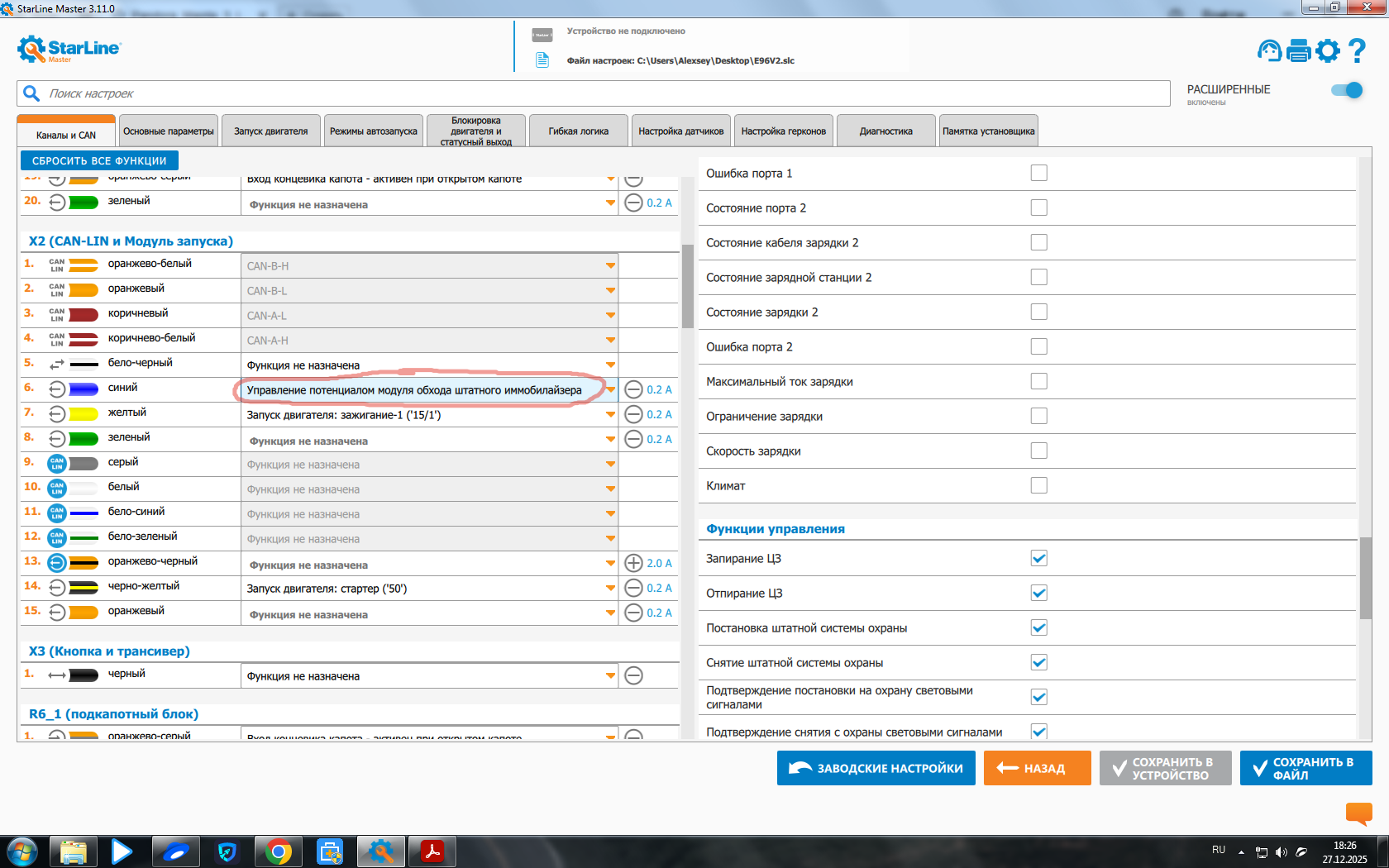Enable the Климат checkbox
The width and height of the screenshot is (1389, 868).
tap(1039, 485)
